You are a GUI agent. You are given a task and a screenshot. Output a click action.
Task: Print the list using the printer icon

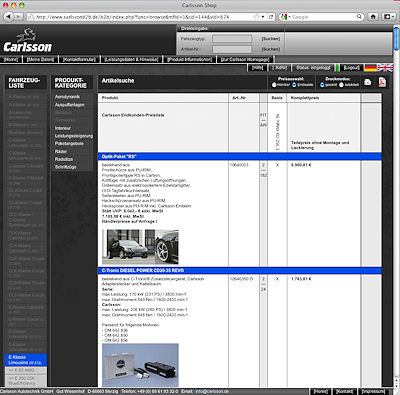tap(367, 82)
